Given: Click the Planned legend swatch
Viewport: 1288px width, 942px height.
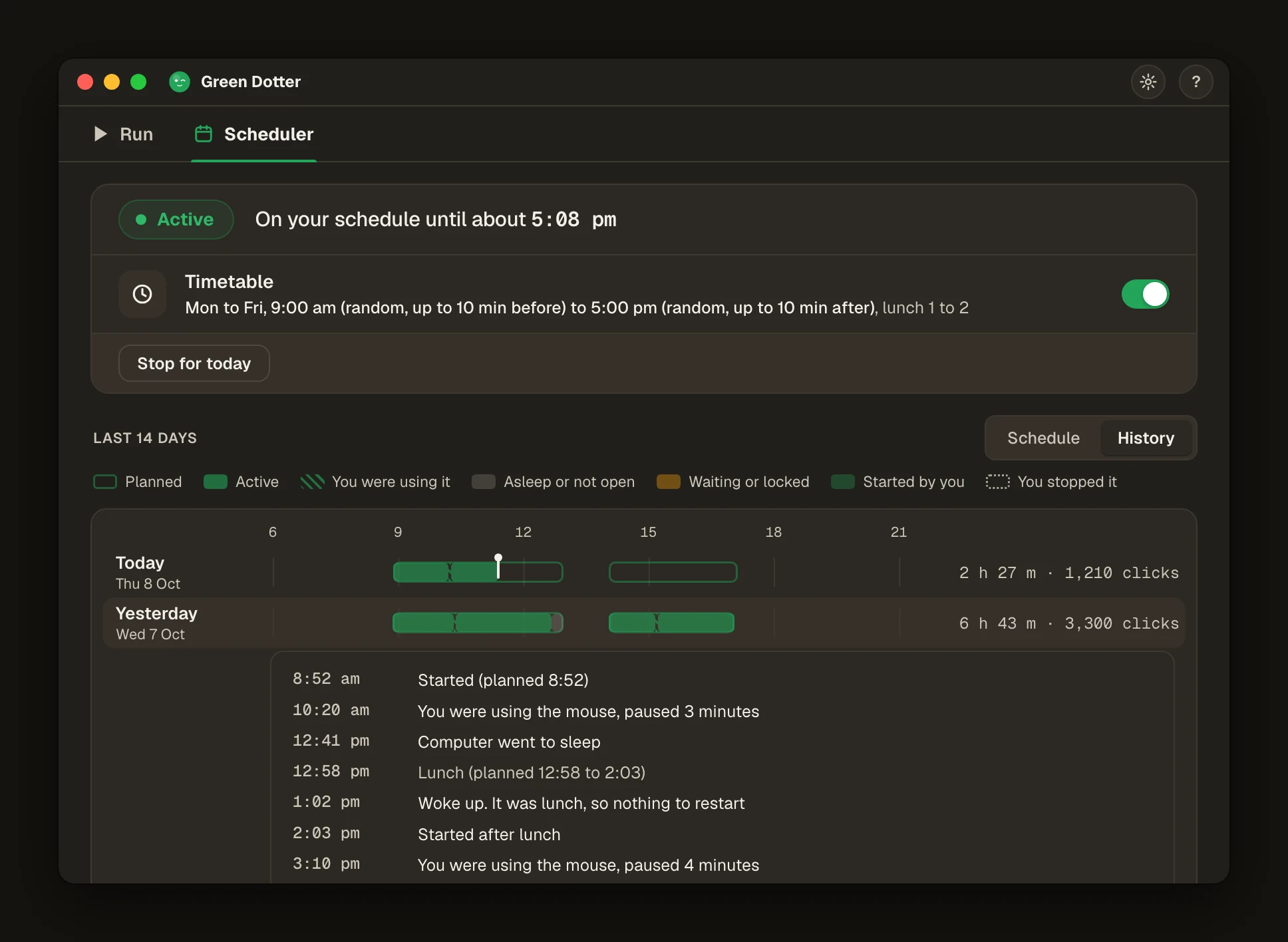Looking at the screenshot, I should pos(105,482).
